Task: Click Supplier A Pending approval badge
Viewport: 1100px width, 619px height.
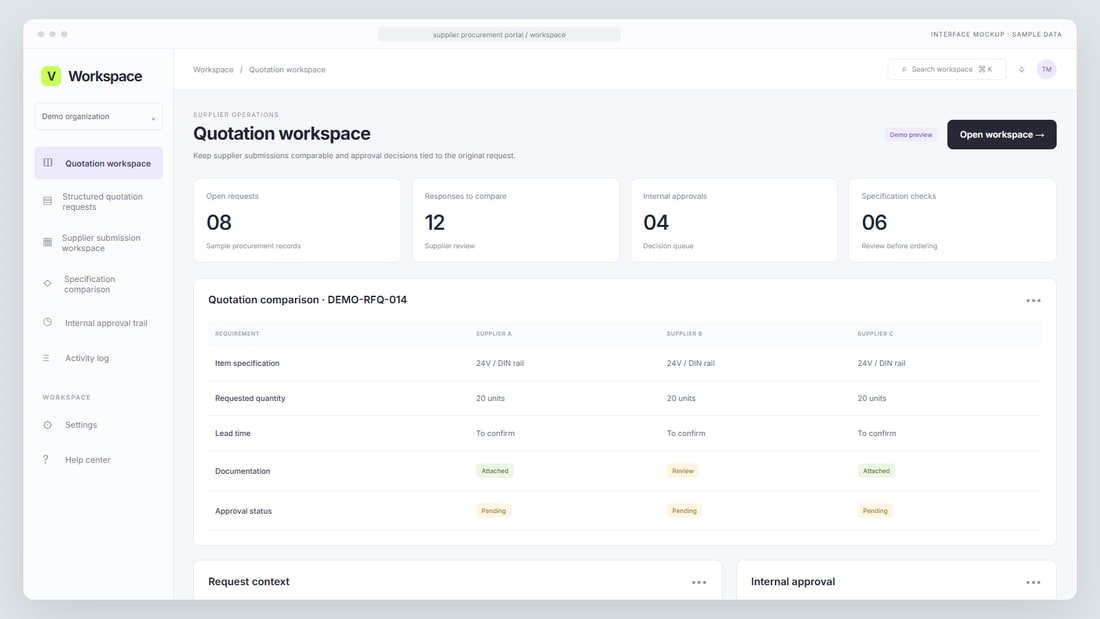Action: (x=493, y=511)
